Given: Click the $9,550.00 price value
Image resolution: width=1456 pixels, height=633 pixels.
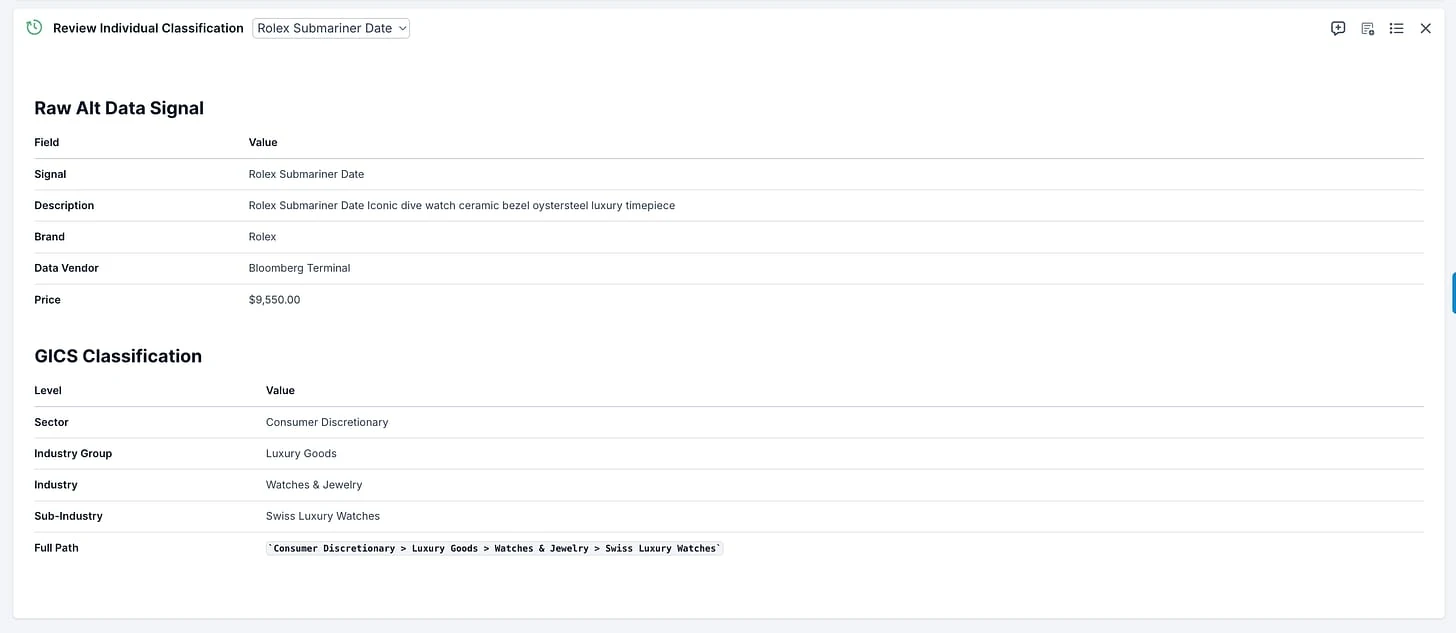Looking at the screenshot, I should point(274,300).
